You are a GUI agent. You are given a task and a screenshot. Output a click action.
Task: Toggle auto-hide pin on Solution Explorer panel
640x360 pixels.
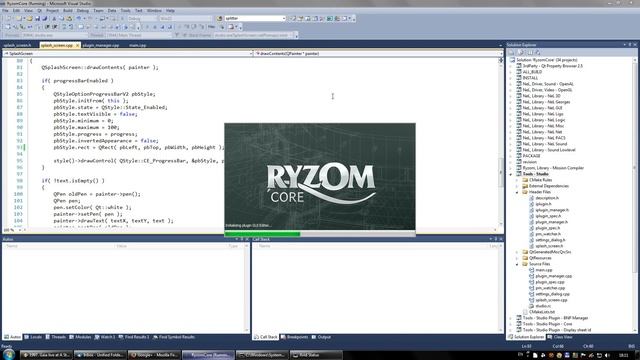click(629, 44)
